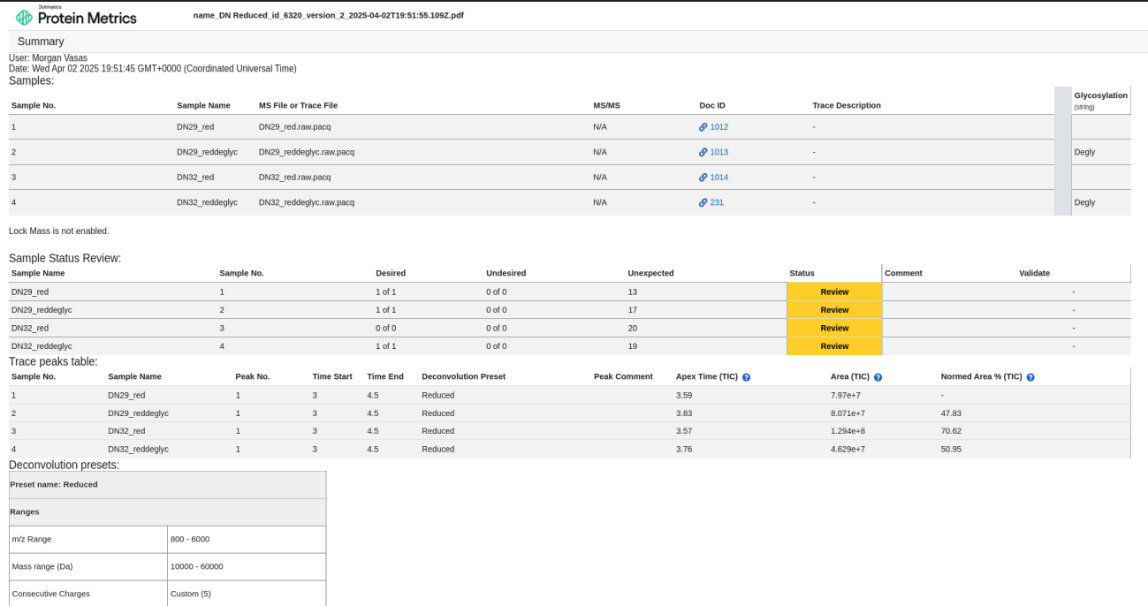Image resolution: width=1148 pixels, height=606 pixels.
Task: Click the gray divider bar beside Glycosylation column
Action: tap(1062, 151)
